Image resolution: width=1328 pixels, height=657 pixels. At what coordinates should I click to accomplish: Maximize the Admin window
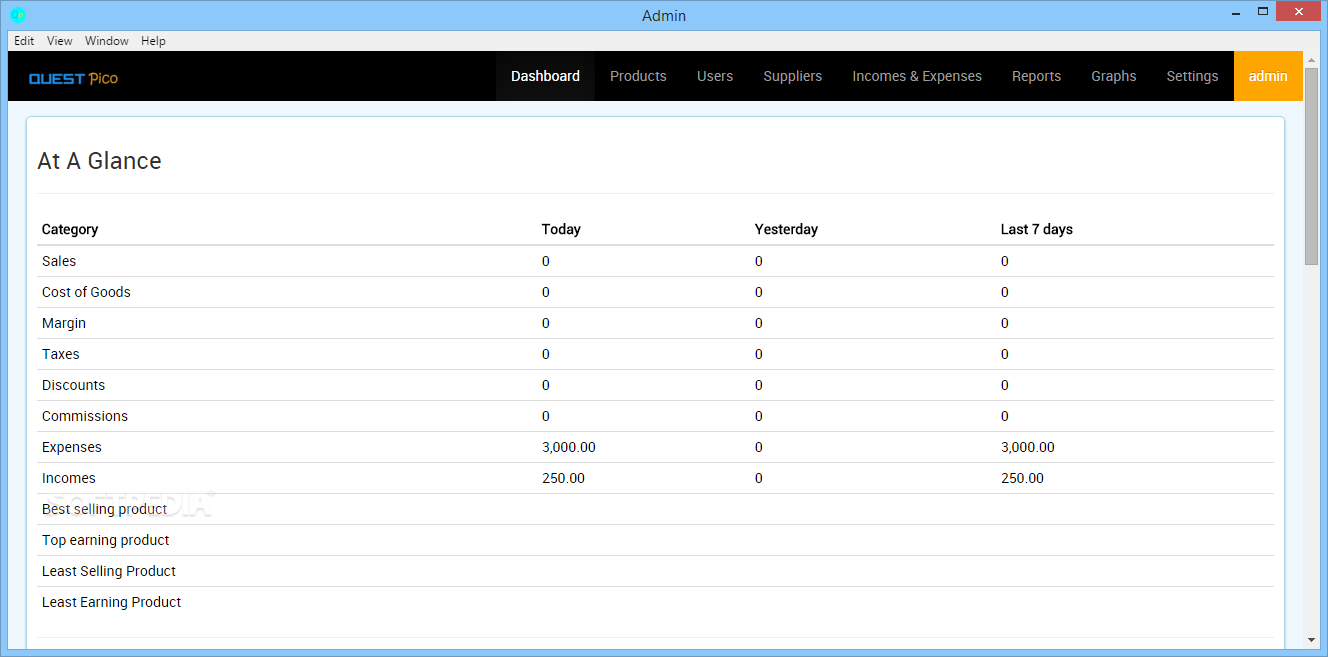point(1262,12)
